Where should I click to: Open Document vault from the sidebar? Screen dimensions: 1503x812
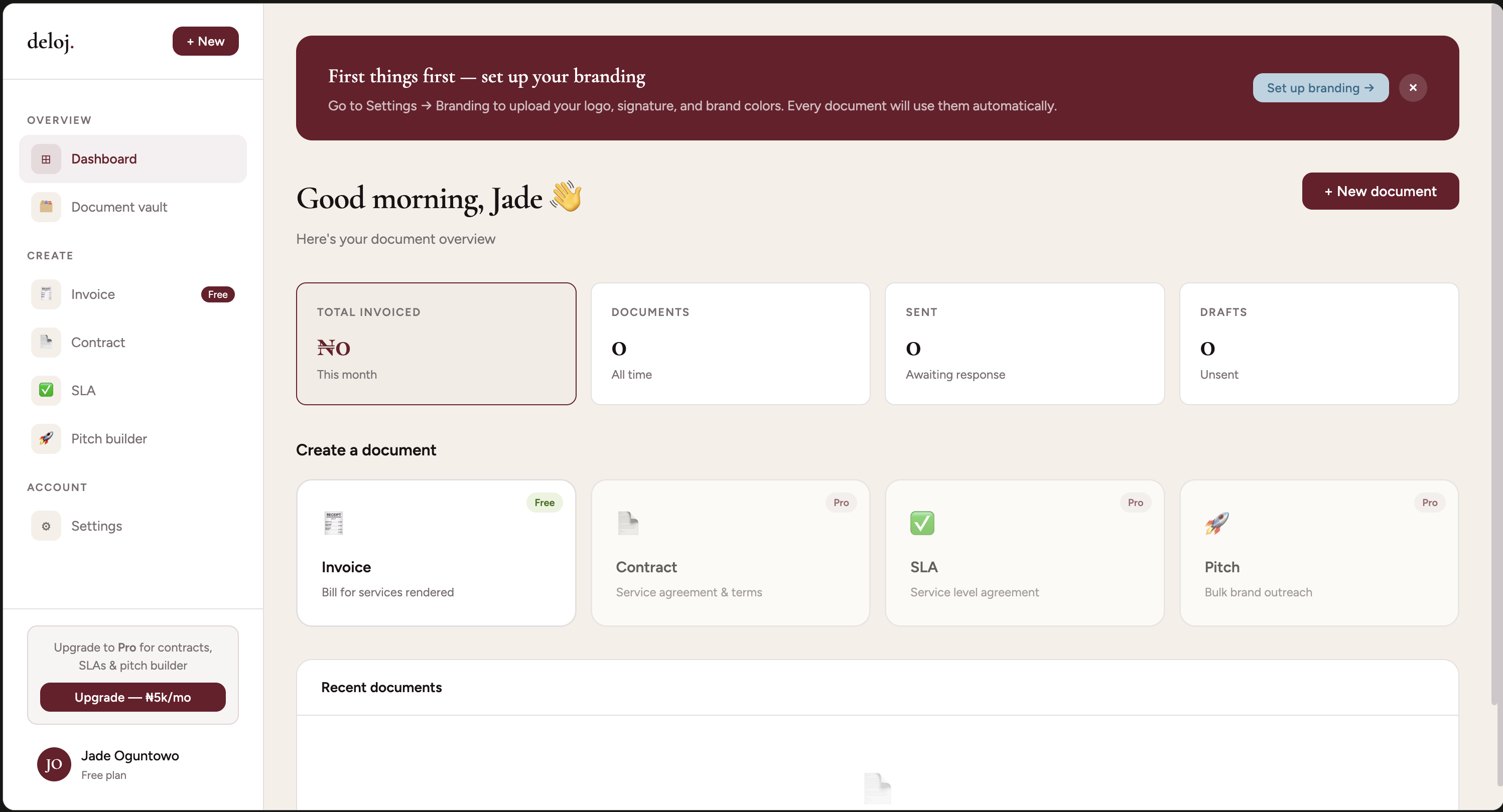[133, 207]
